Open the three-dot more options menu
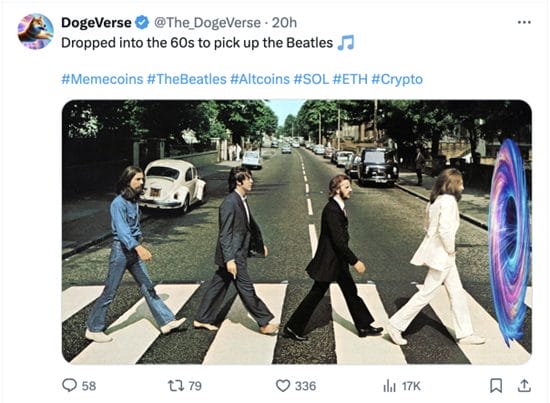The height and width of the screenshot is (403, 550). click(x=524, y=22)
